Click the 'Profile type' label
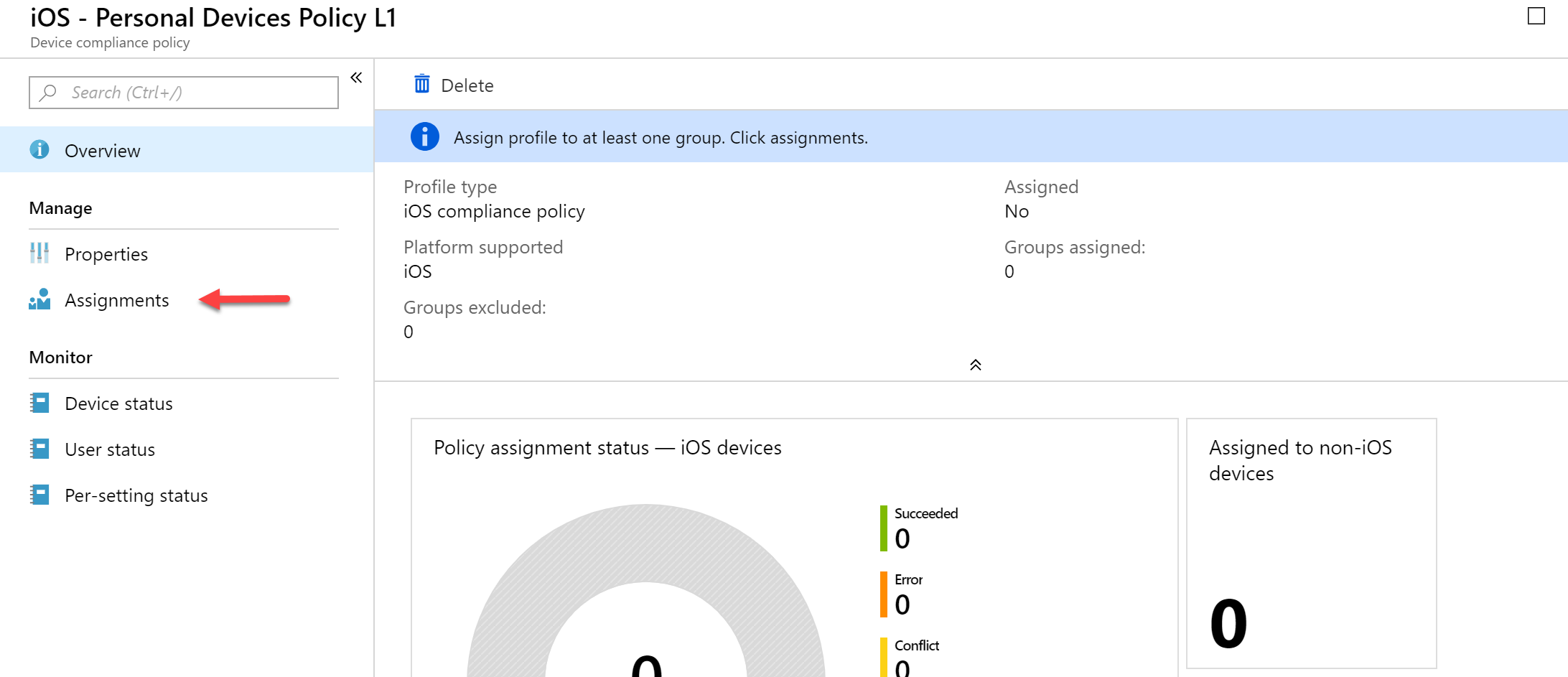1568x677 pixels. pyautogui.click(x=450, y=187)
